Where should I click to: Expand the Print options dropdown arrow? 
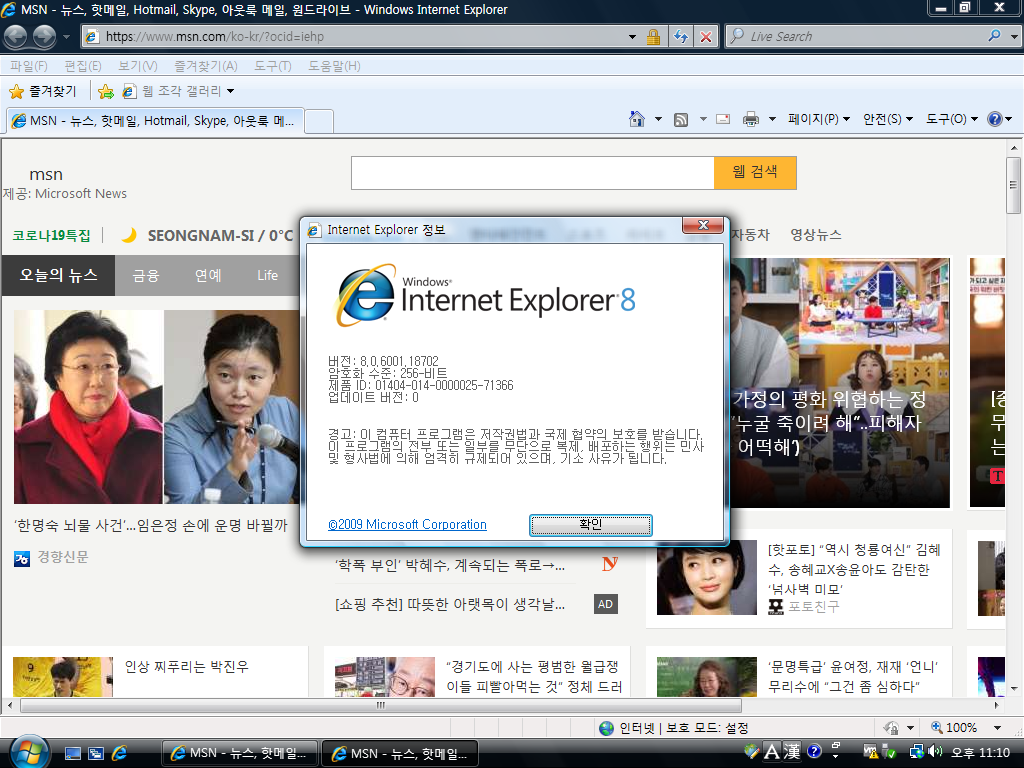(772, 119)
